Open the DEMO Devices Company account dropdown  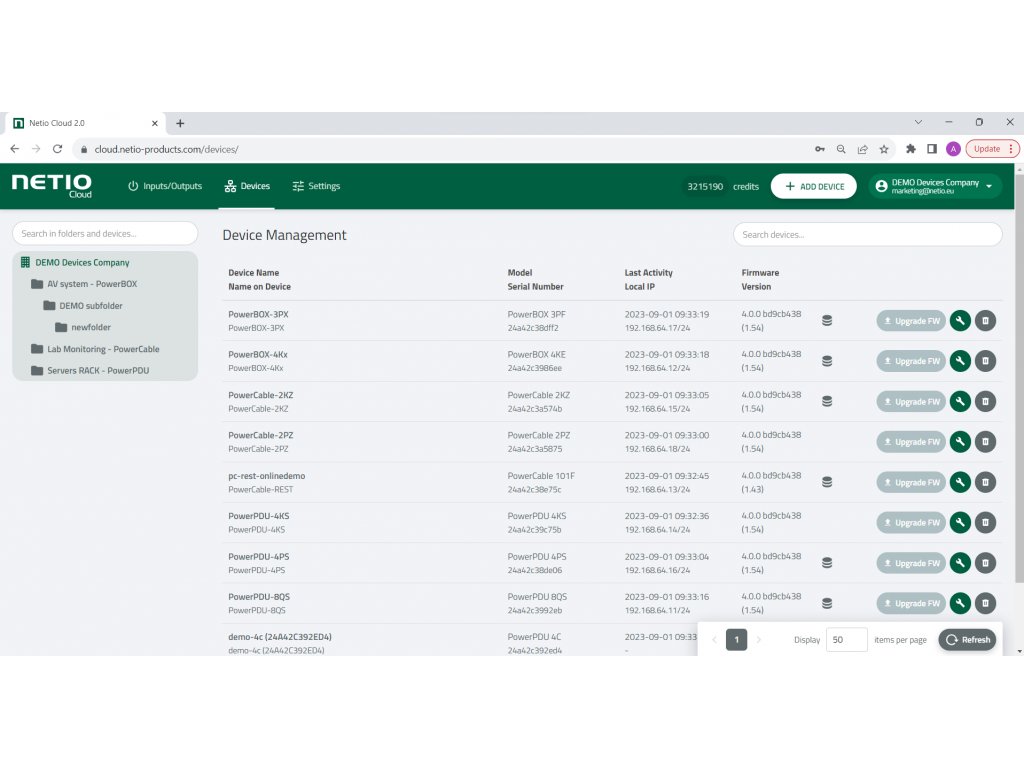click(935, 186)
